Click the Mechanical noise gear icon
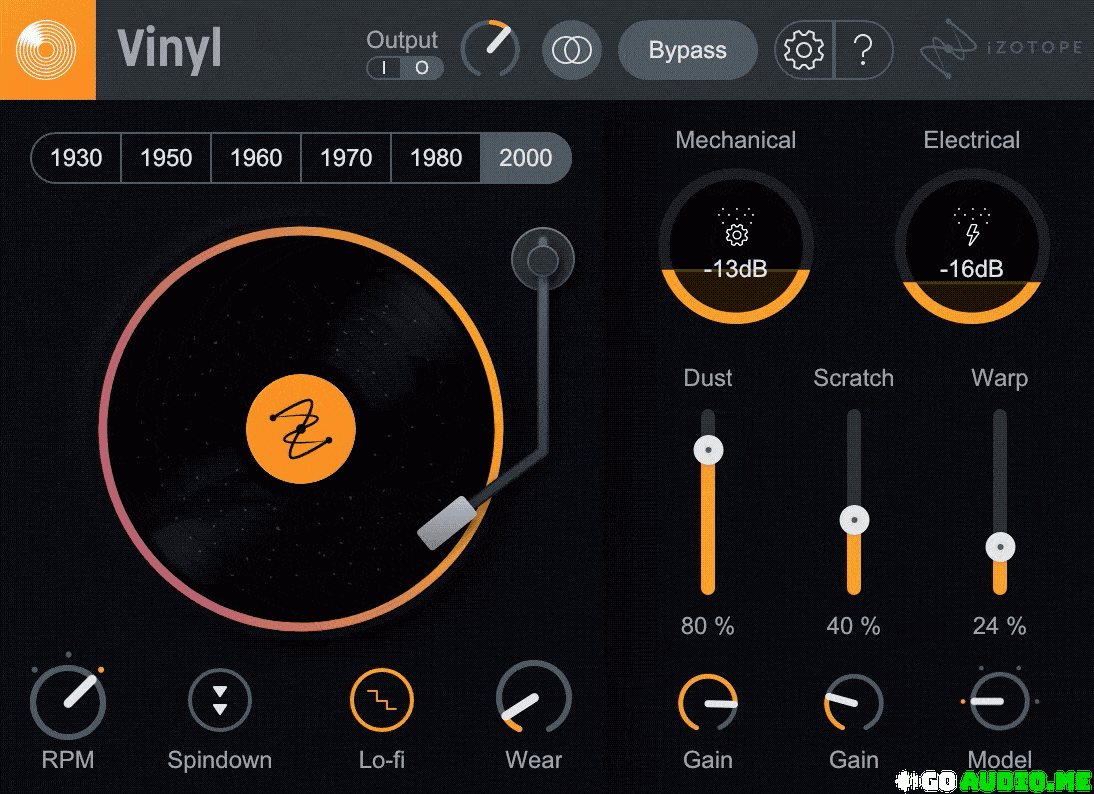 click(x=736, y=235)
